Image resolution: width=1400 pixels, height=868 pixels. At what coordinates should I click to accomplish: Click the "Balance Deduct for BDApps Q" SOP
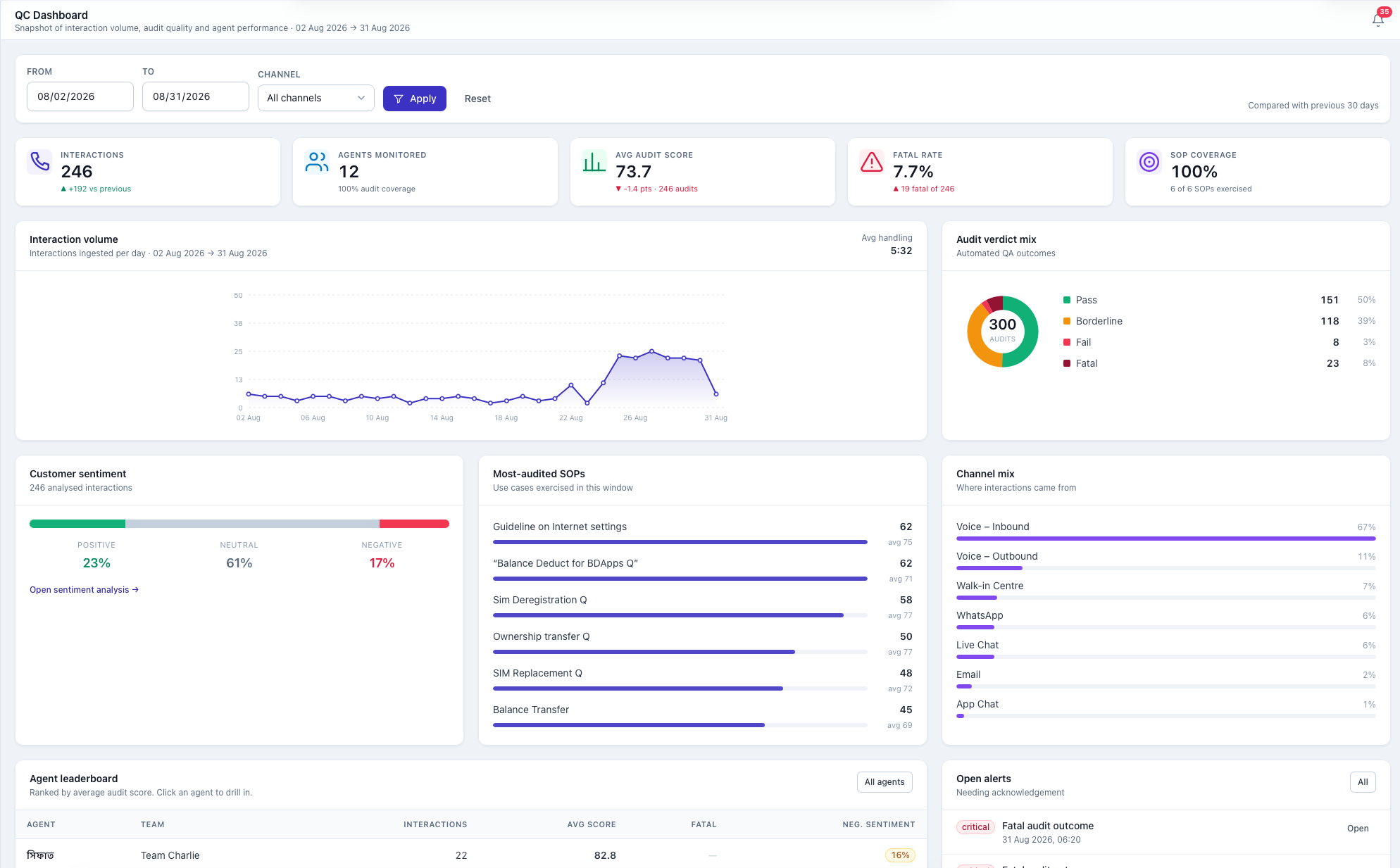(x=702, y=571)
